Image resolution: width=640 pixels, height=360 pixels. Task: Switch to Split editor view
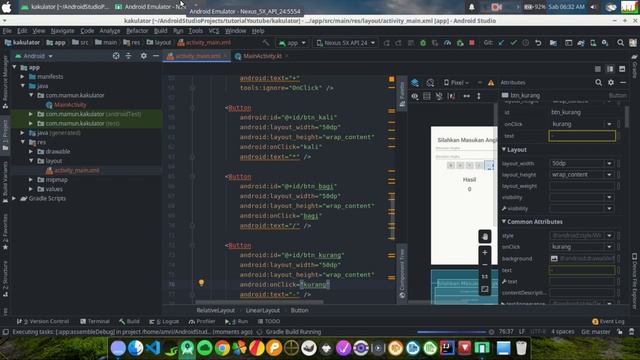[610, 69]
